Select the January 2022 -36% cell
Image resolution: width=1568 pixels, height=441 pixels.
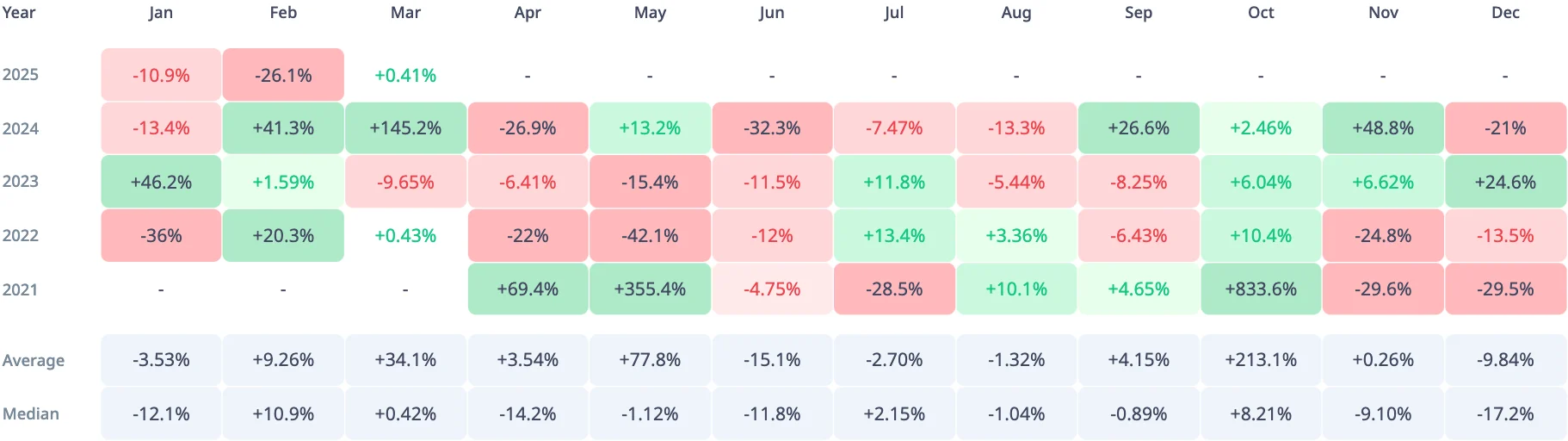coord(161,236)
